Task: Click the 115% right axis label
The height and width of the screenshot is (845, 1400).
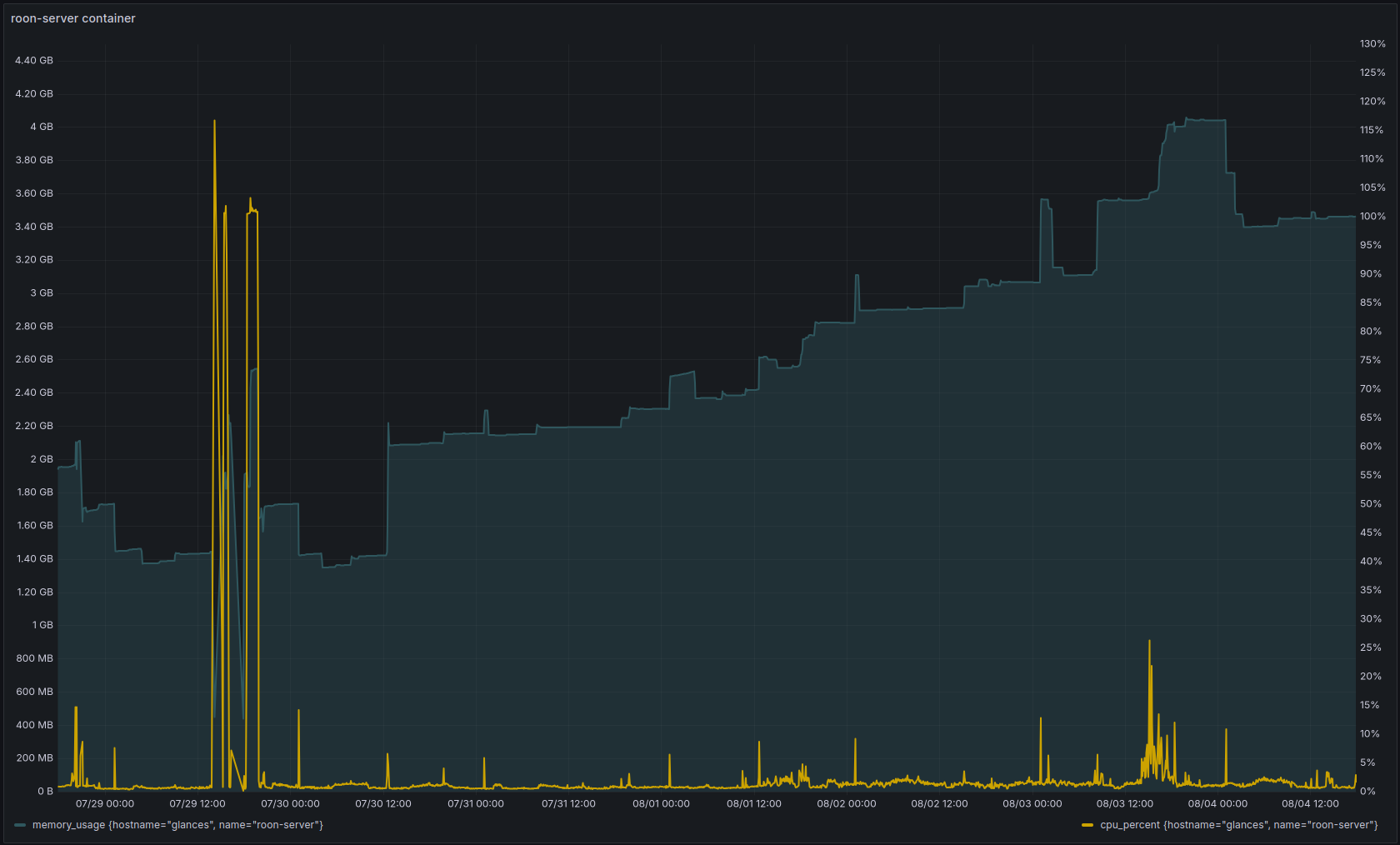Action: click(1372, 130)
